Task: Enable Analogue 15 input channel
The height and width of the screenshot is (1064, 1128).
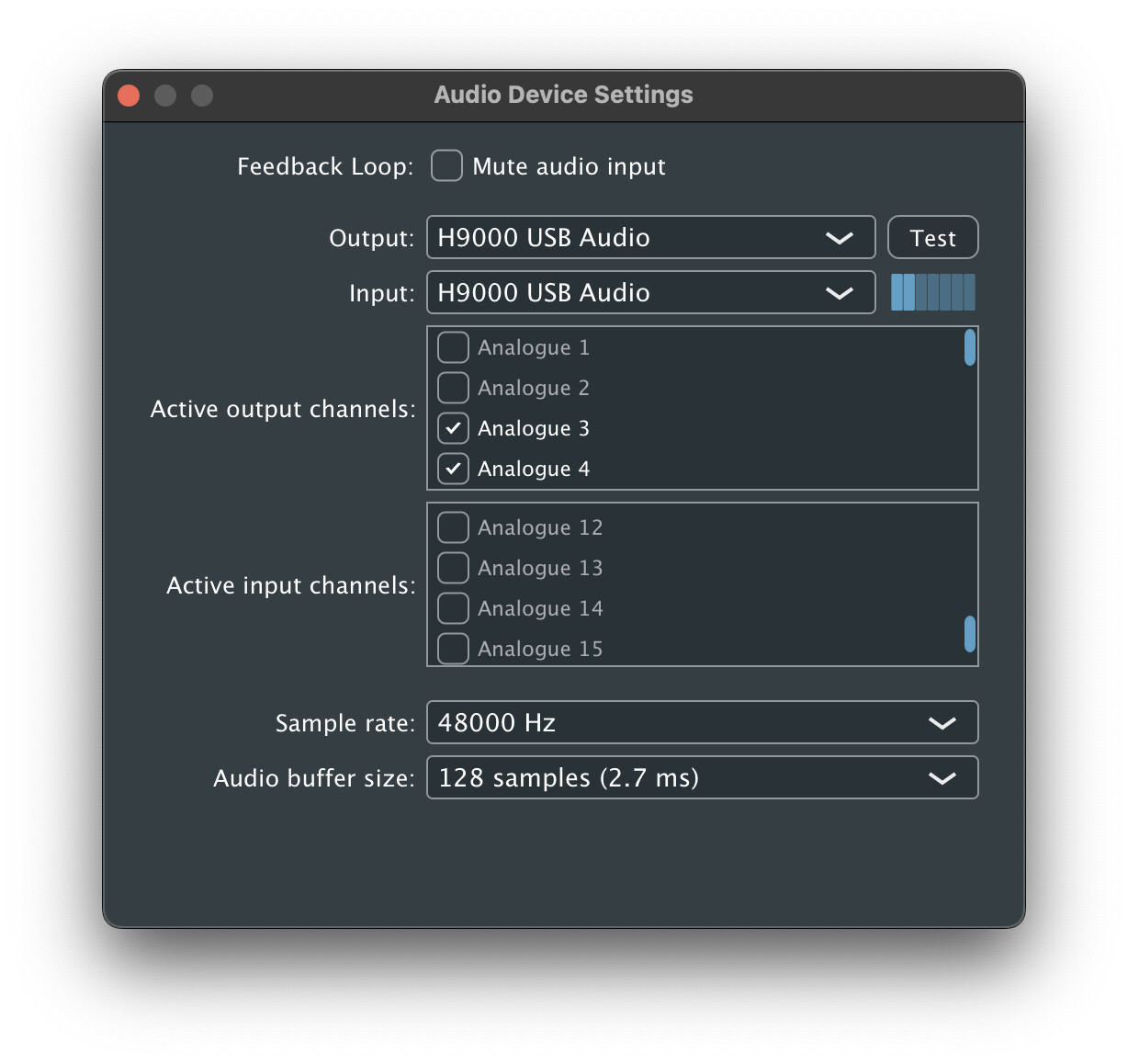Action: coord(453,649)
